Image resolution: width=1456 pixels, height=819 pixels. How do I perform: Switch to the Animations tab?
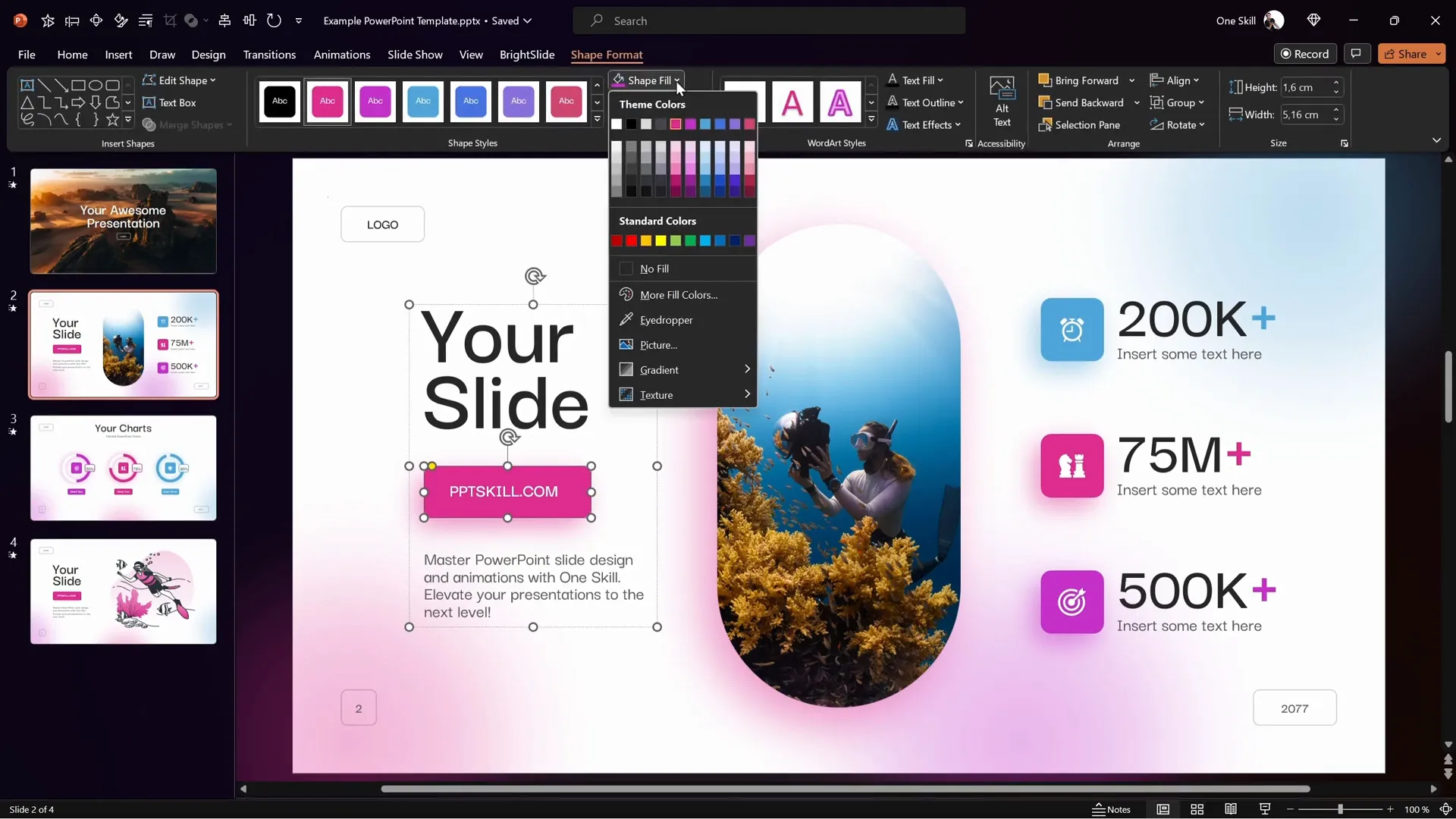pyautogui.click(x=342, y=55)
